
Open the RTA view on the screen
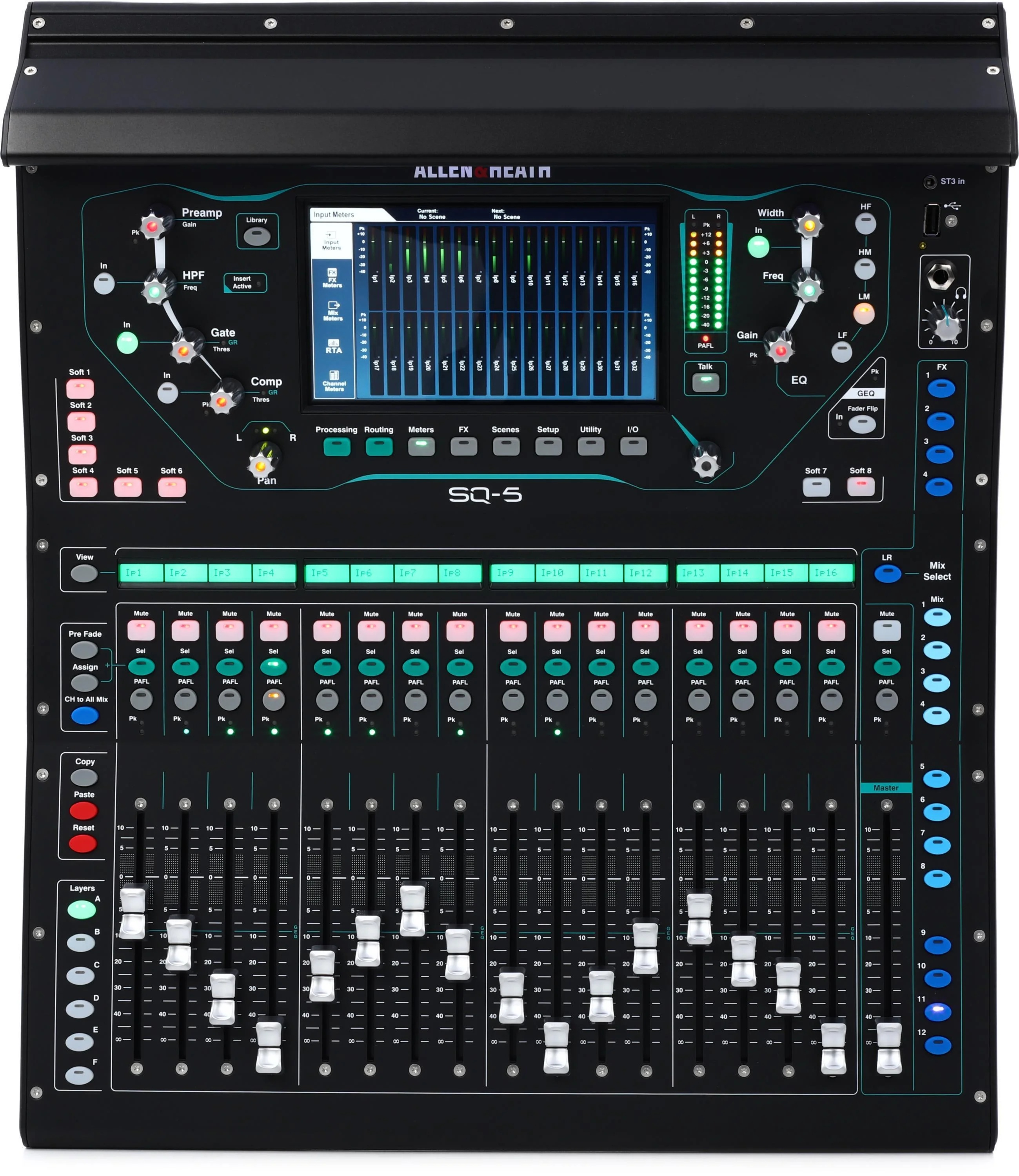tap(333, 347)
